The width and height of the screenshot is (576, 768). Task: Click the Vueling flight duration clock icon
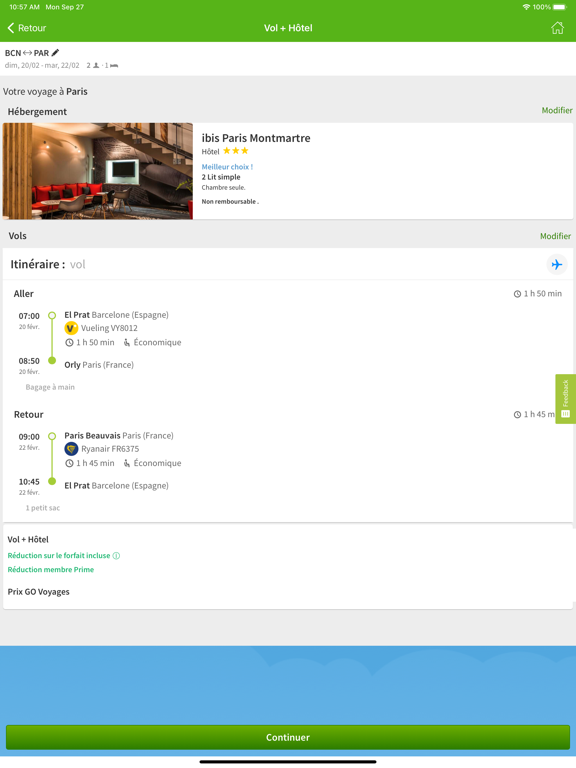[x=70, y=342]
